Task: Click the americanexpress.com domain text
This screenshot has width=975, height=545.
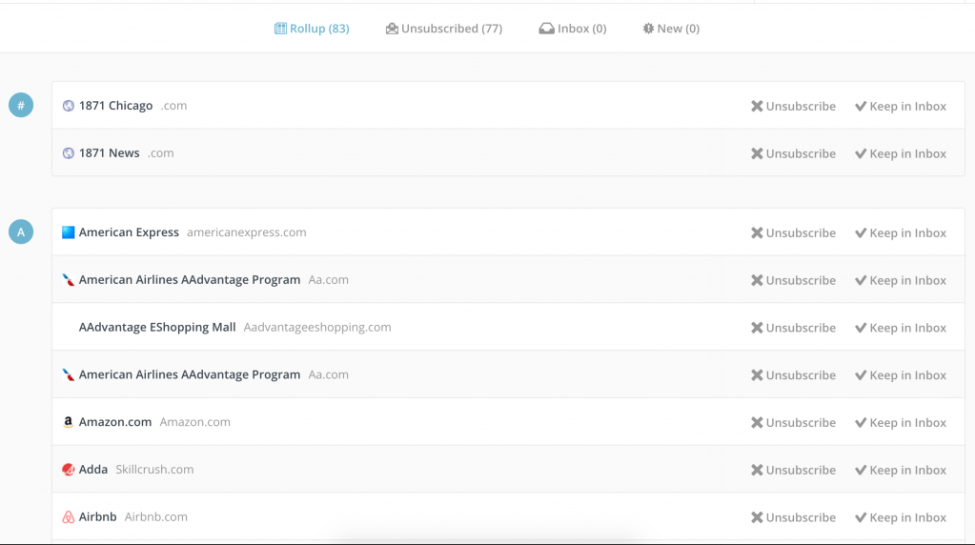Action: 247,232
